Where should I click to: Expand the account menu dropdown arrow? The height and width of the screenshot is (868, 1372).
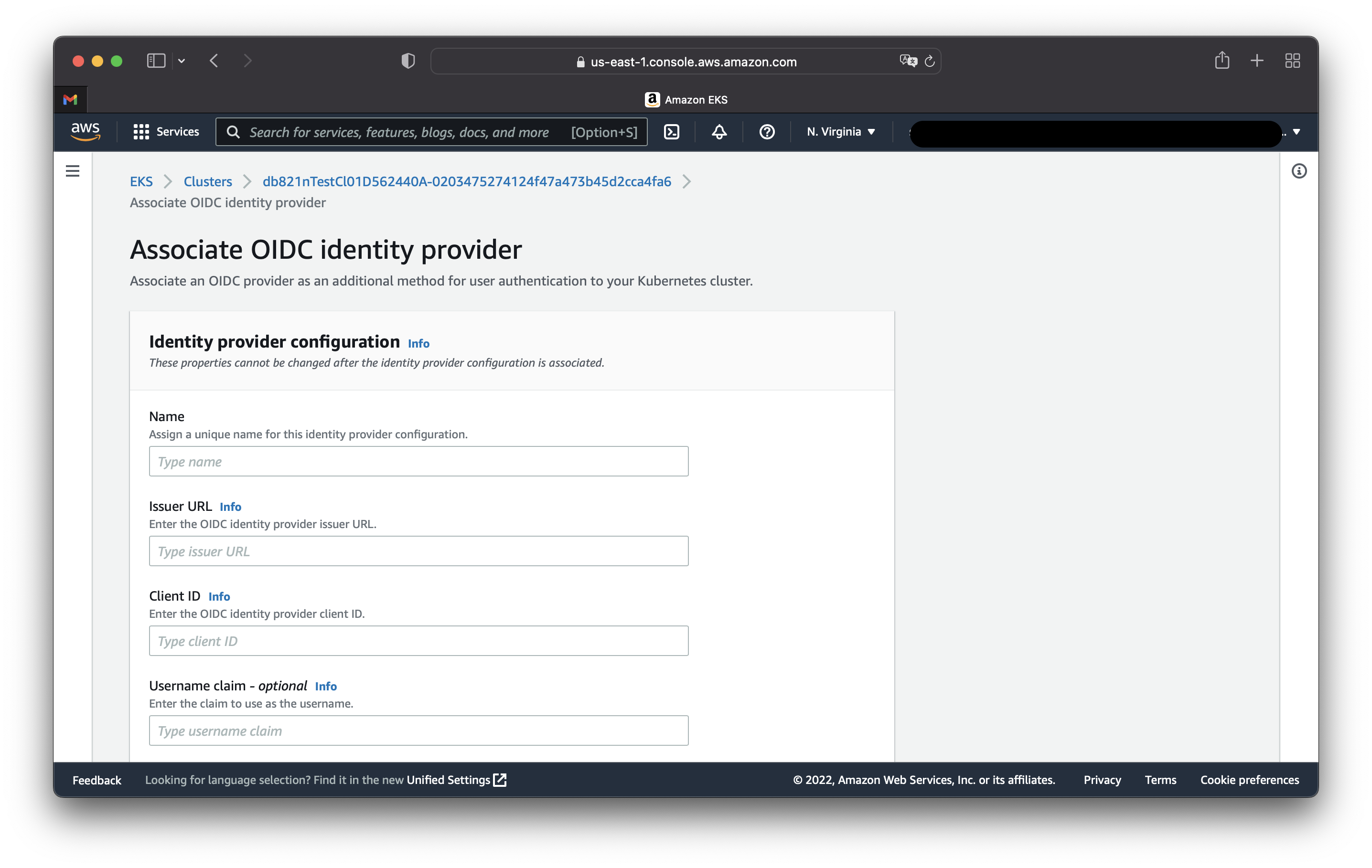[x=1296, y=132]
